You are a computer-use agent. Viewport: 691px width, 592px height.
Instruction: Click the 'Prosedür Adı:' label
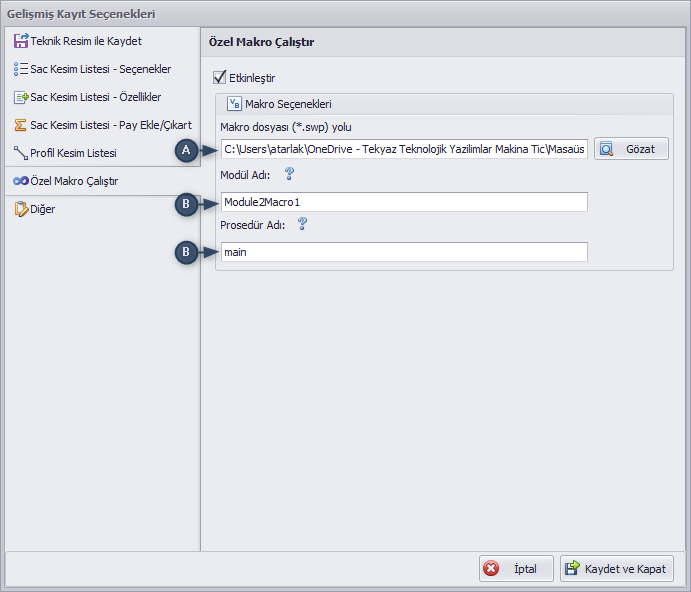[253, 225]
